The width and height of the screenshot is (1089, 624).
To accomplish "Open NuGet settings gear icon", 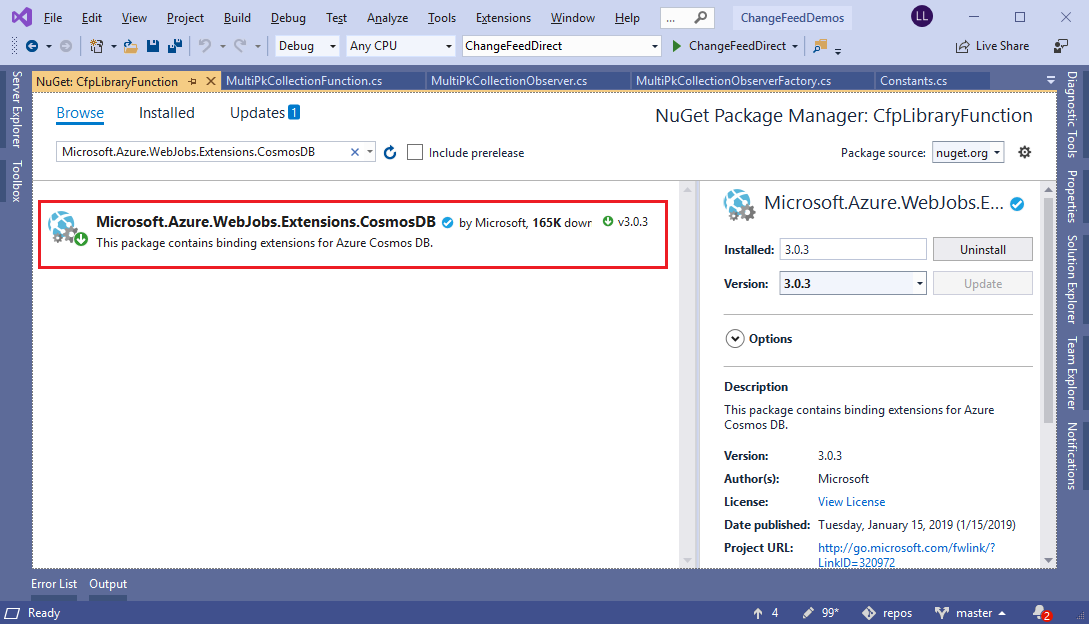I will (x=1024, y=152).
